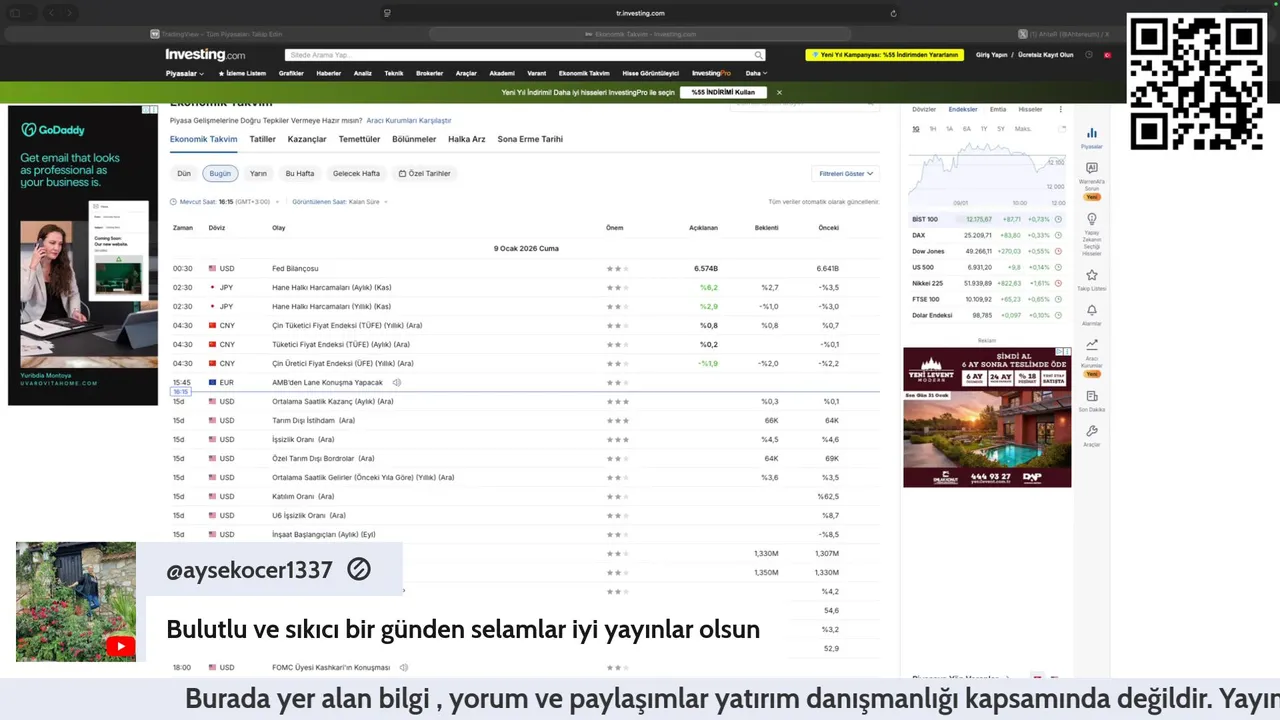Viewport: 1280px width, 720px height.
Task: Open Alarmlar bell icon
Action: pyautogui.click(x=1091, y=311)
